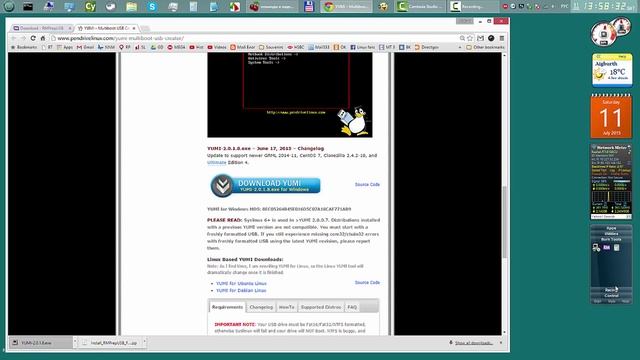This screenshot has height=360, width=640.
Task: Open the Changelog tab below downloads
Action: point(261,307)
